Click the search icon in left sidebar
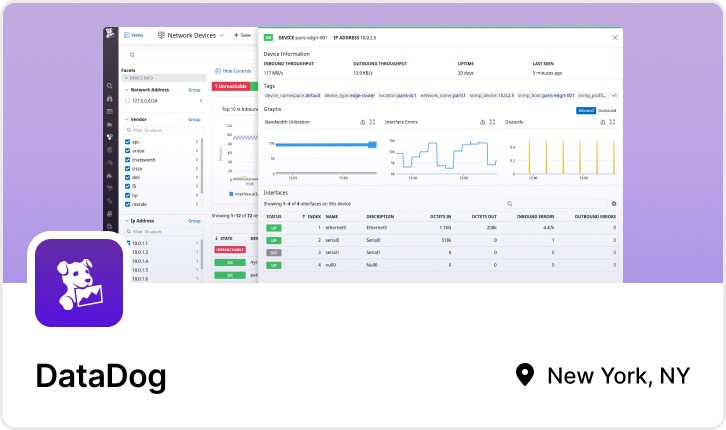This screenshot has width=726, height=430. 110,86
